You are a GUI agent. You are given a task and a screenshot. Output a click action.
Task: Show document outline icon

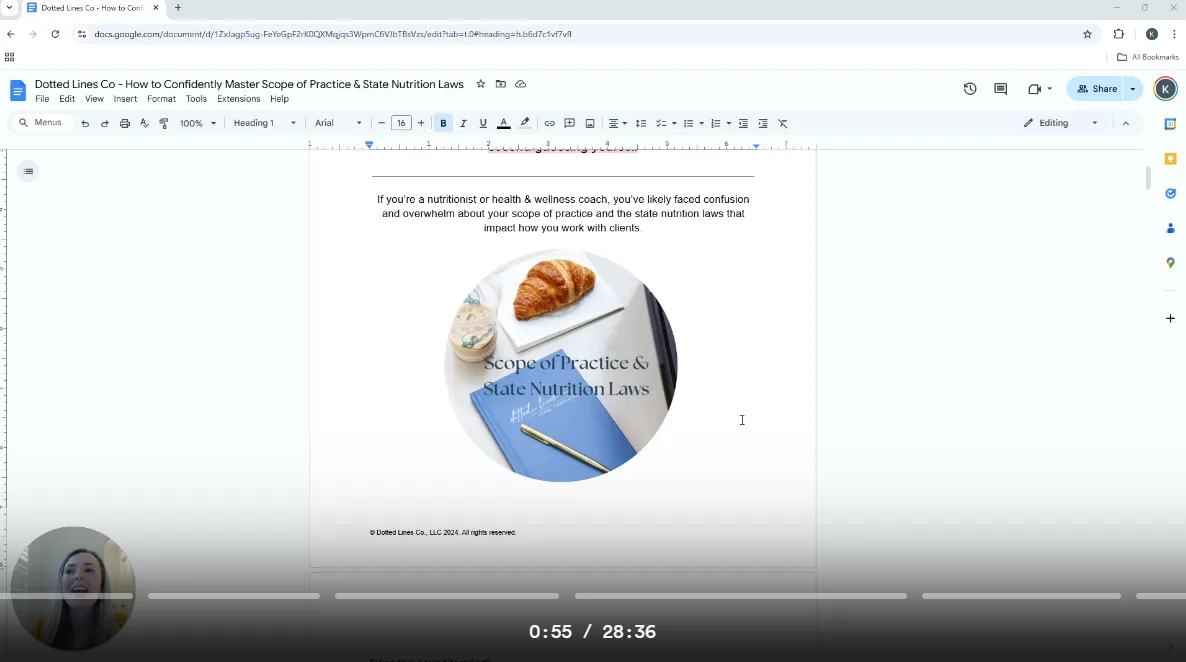click(x=28, y=172)
